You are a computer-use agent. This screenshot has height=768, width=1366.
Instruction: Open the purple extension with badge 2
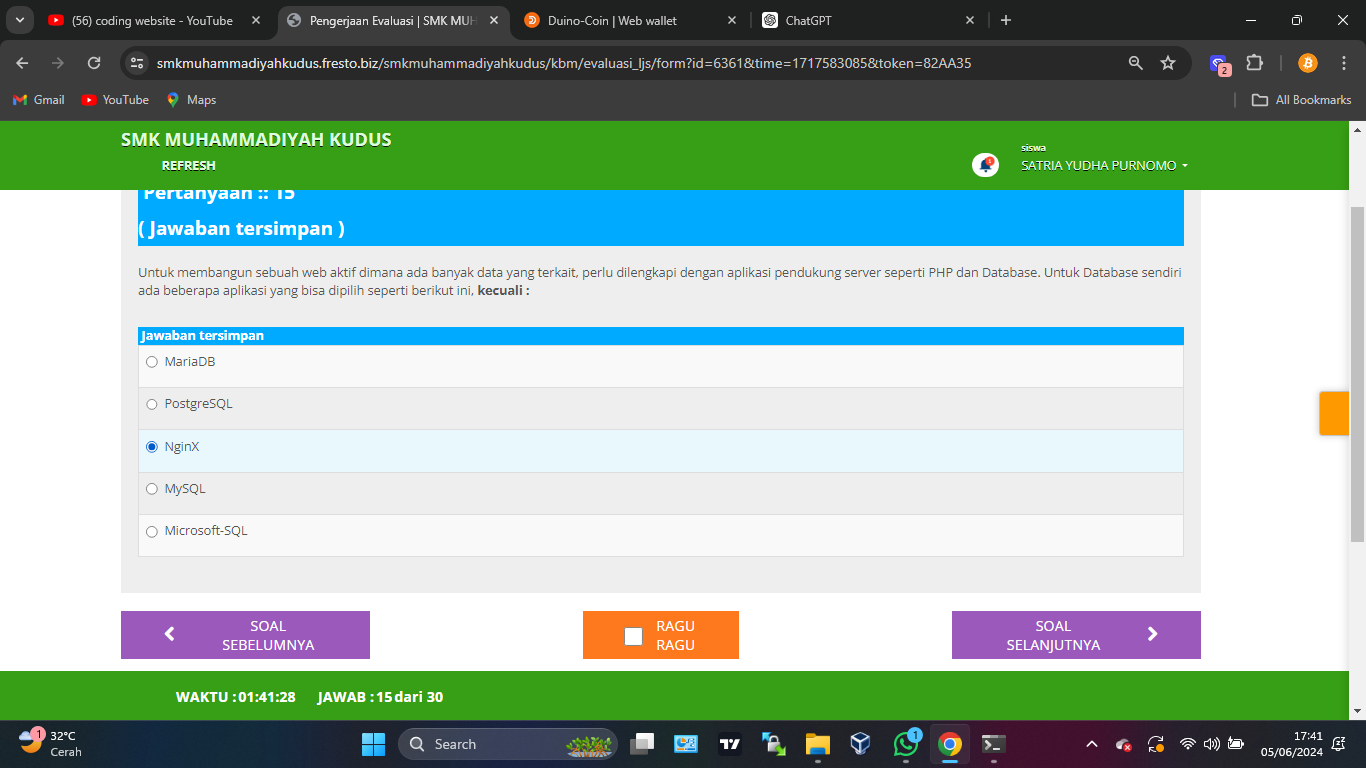(x=1220, y=64)
